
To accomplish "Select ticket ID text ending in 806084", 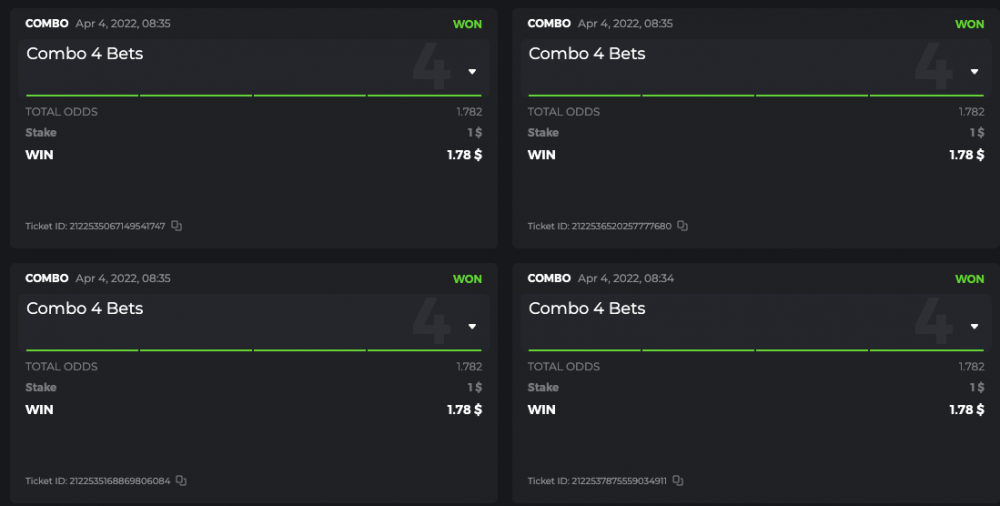I will [98, 481].
